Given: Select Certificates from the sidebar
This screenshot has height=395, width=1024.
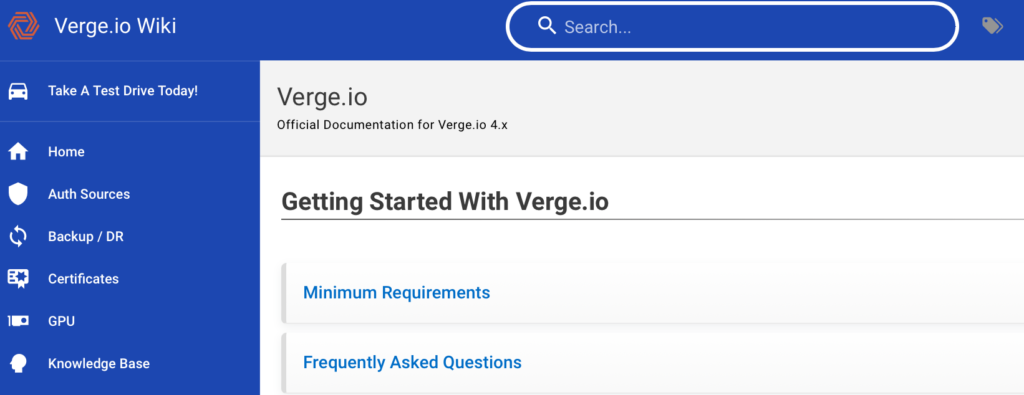Looking at the screenshot, I should click(x=84, y=279).
